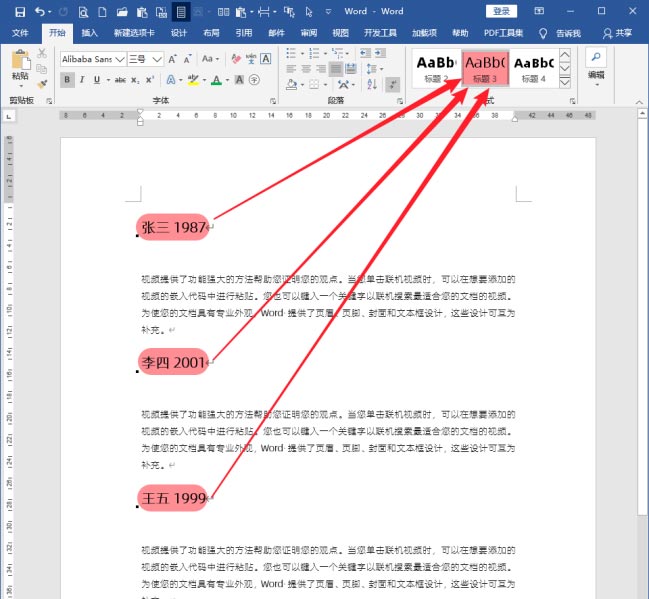Click the paragraph shading paint bucket
Image resolution: width=649 pixels, height=599 pixels.
[x=291, y=84]
